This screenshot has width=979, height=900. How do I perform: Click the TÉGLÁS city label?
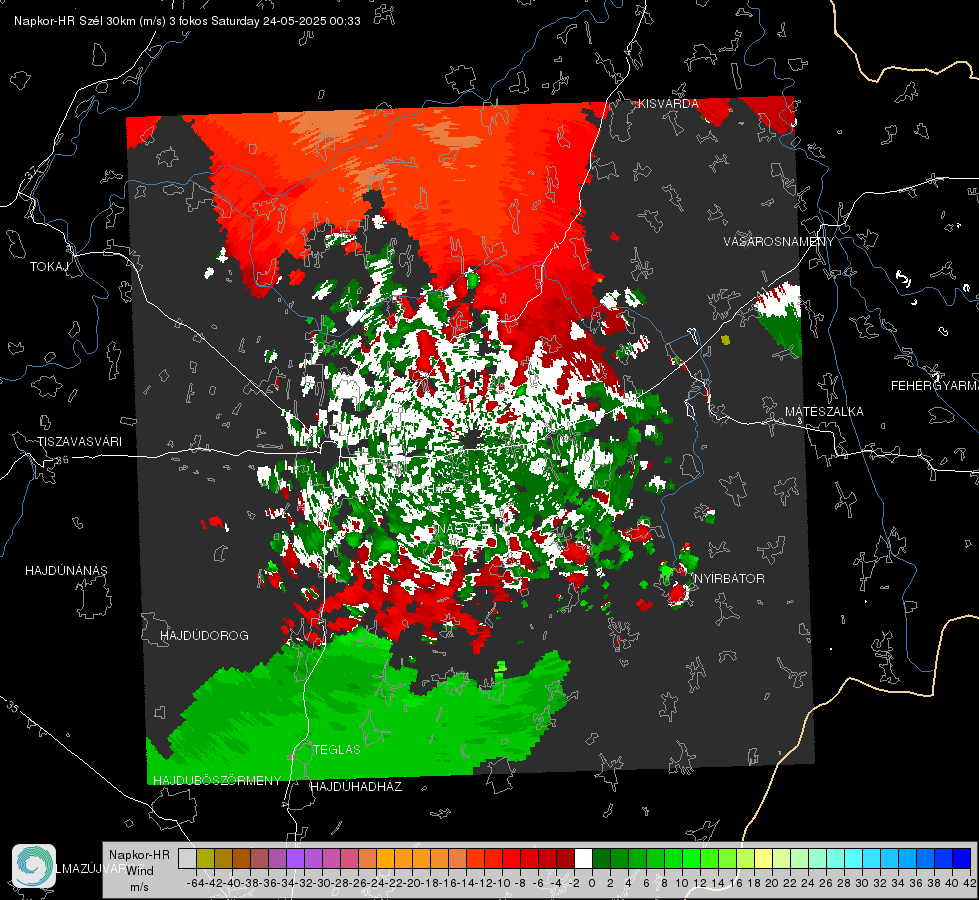[337, 749]
